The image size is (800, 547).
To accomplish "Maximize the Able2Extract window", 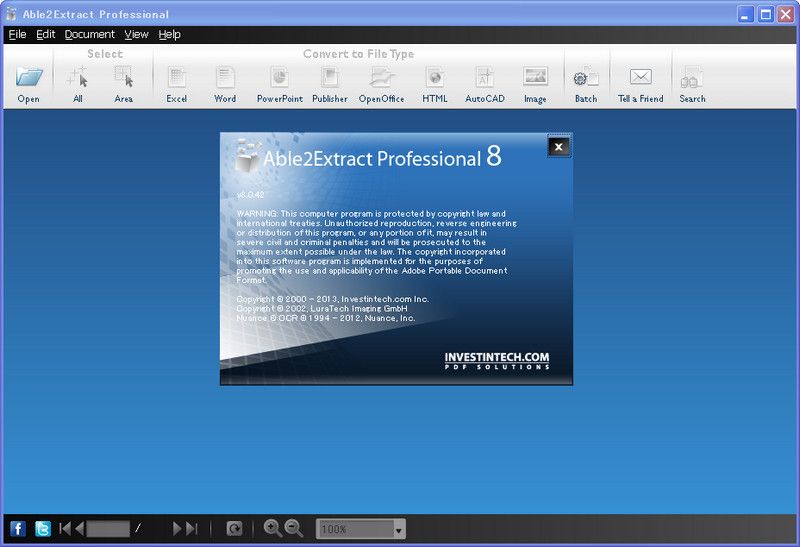I will pos(766,14).
